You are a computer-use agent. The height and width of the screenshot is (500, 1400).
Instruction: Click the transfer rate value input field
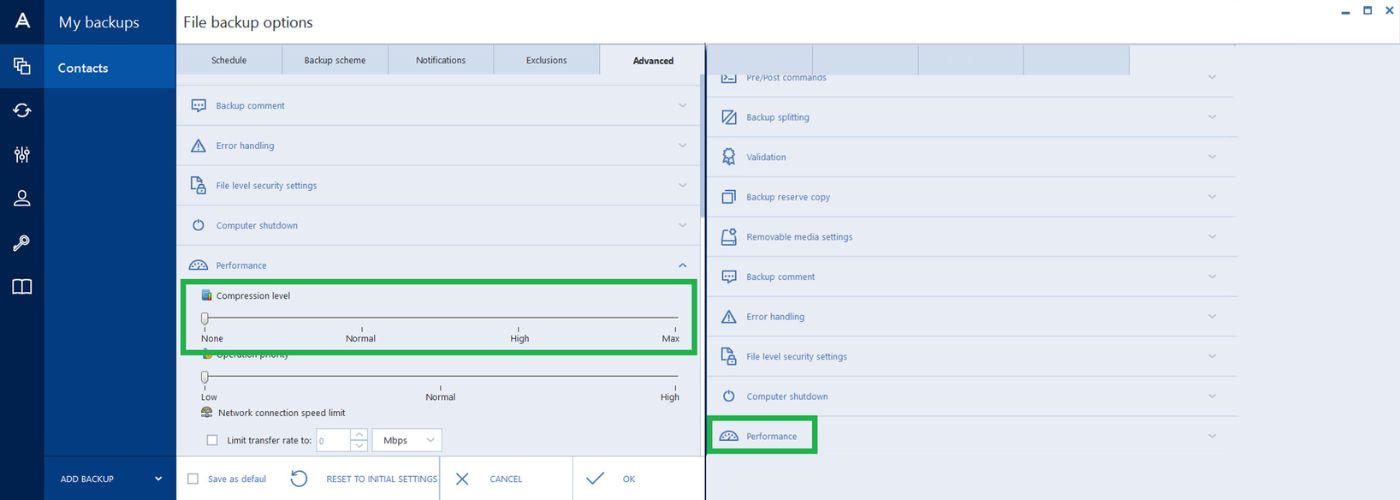point(333,440)
